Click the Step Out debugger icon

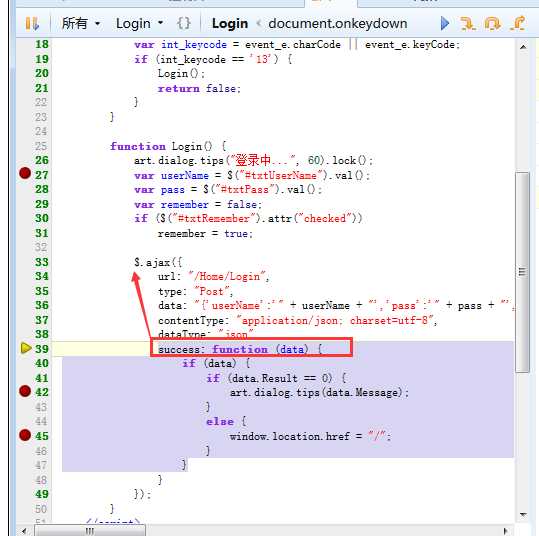[x=517, y=23]
